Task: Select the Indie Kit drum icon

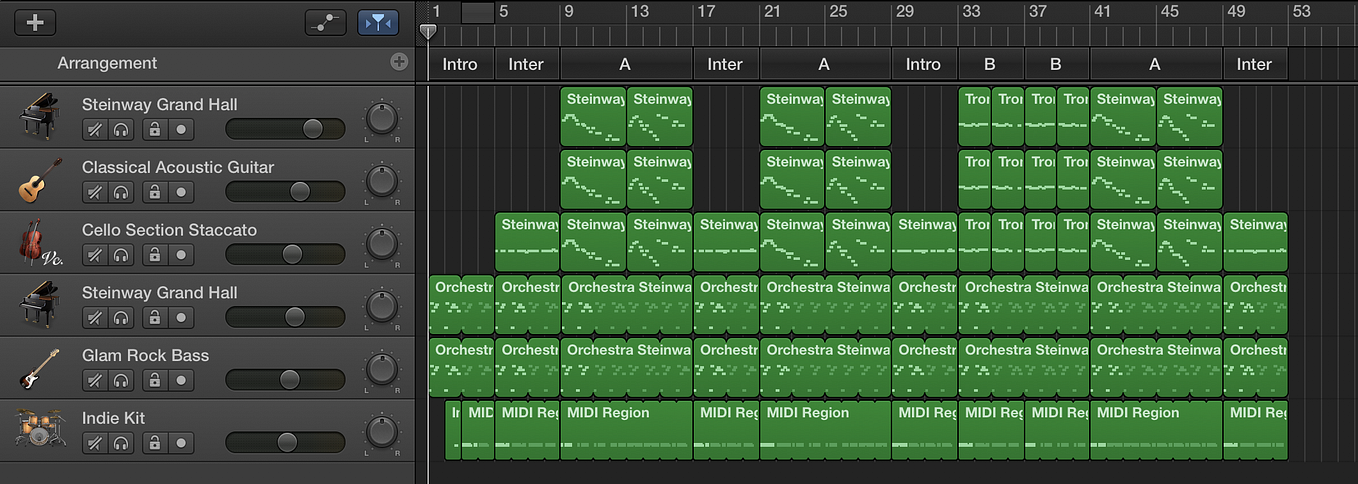Action: point(41,430)
